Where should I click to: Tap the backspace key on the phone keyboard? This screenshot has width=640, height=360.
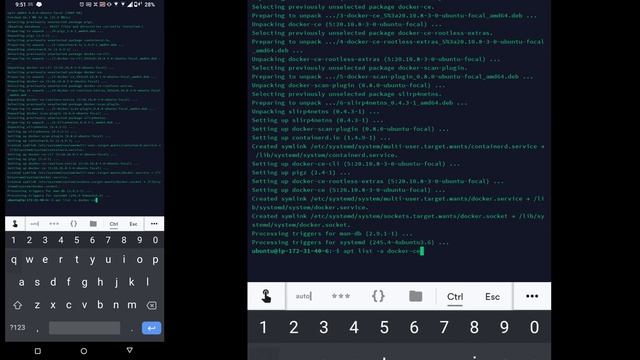click(151, 305)
